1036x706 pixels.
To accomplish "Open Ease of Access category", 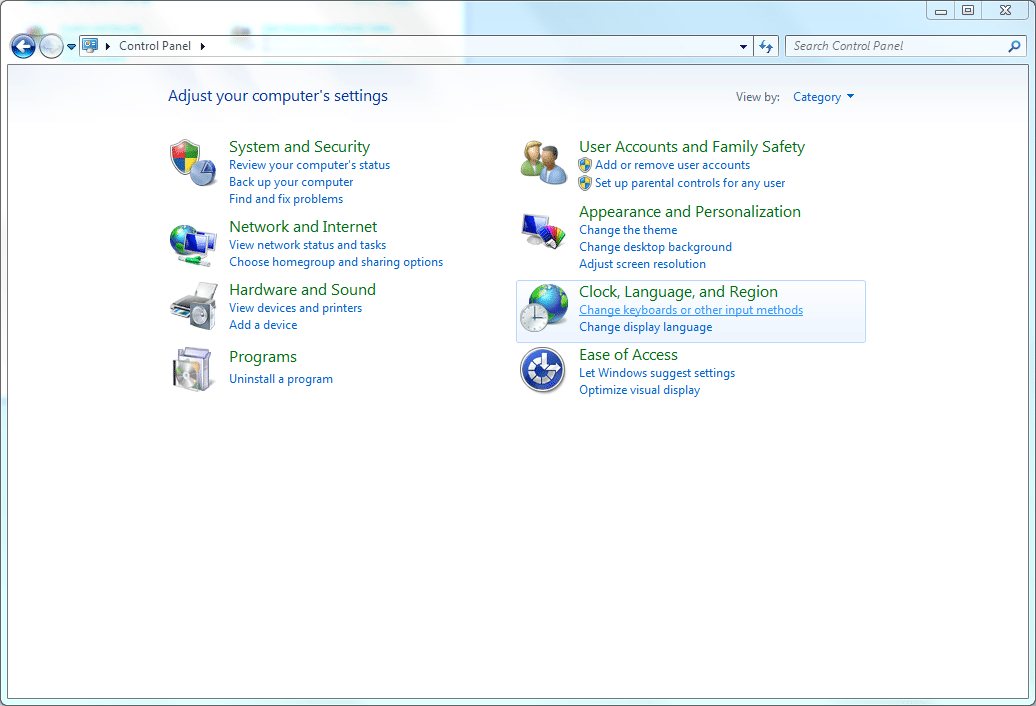I will click(628, 355).
